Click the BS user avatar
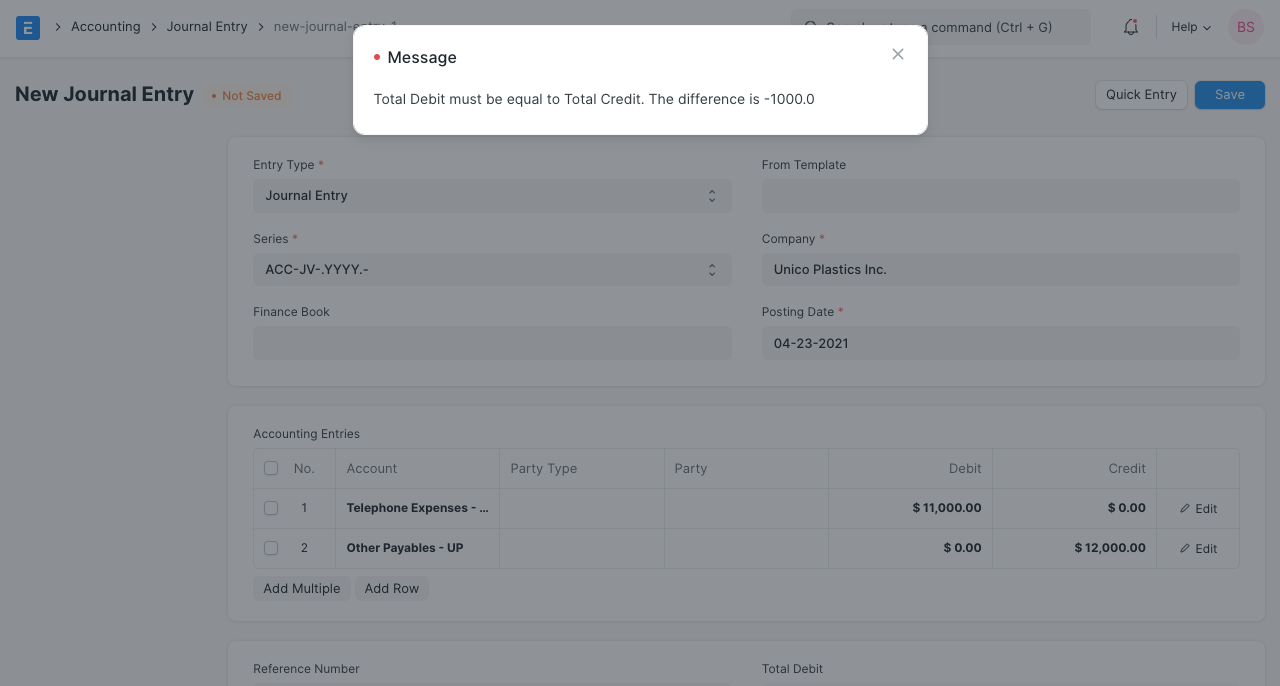Image resolution: width=1280 pixels, height=686 pixels. tap(1245, 27)
